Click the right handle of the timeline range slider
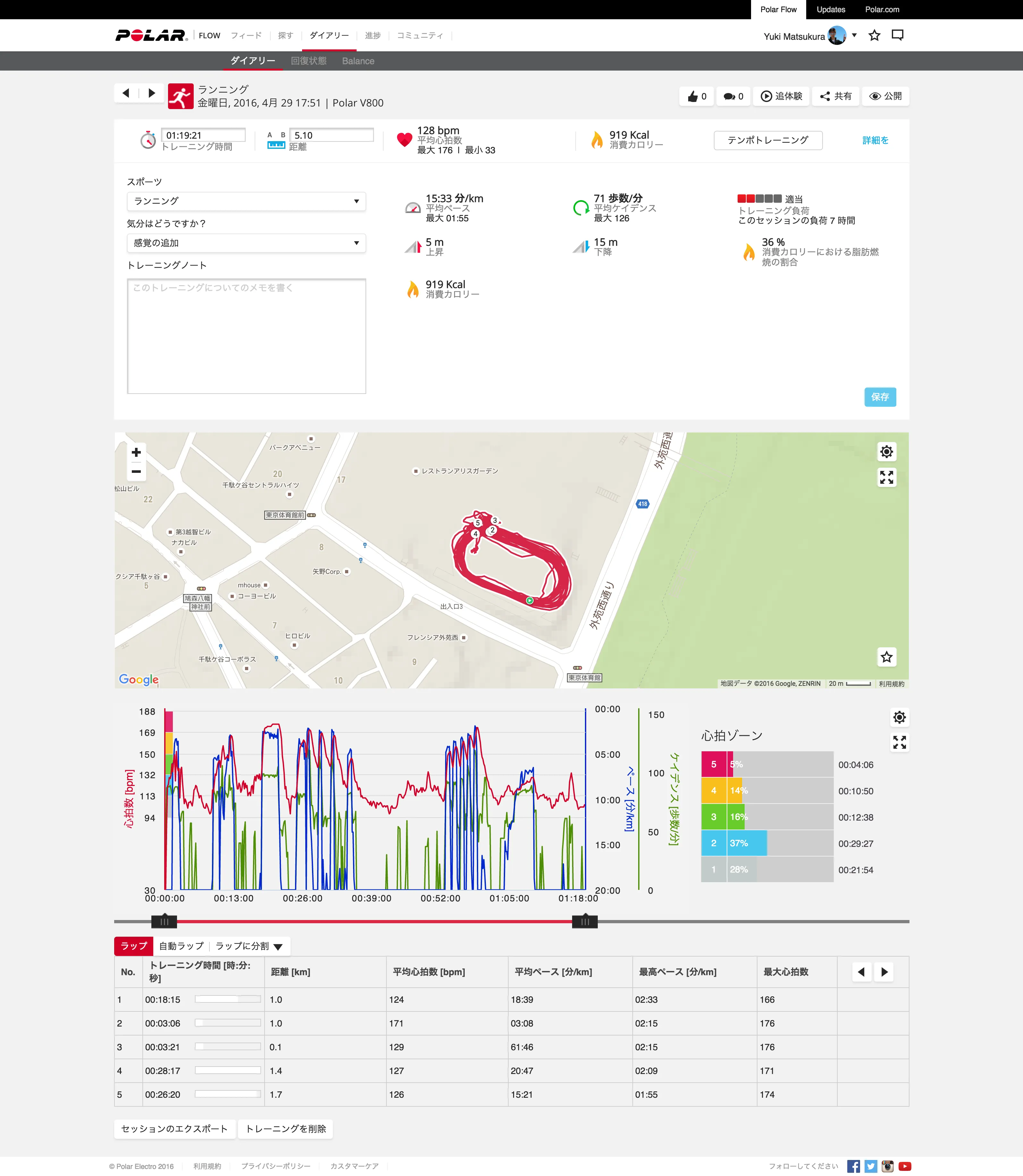The image size is (1023, 1176). pos(585,921)
